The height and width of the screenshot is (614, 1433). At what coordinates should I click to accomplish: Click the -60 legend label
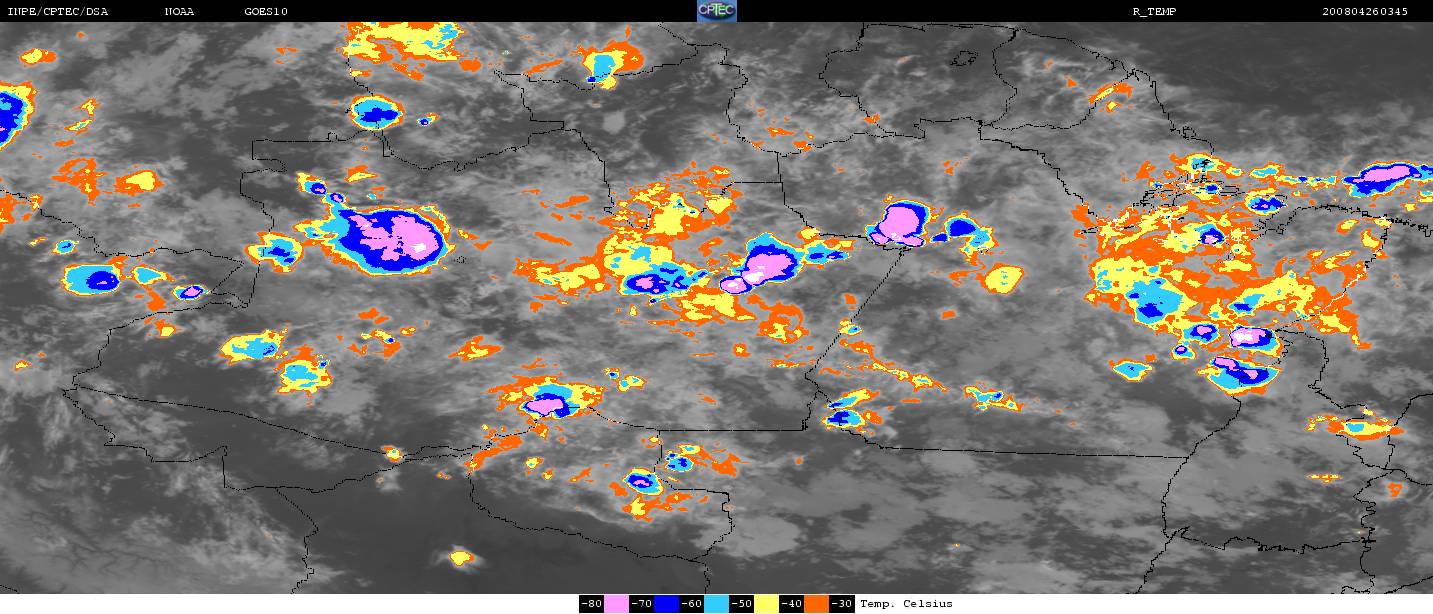691,604
